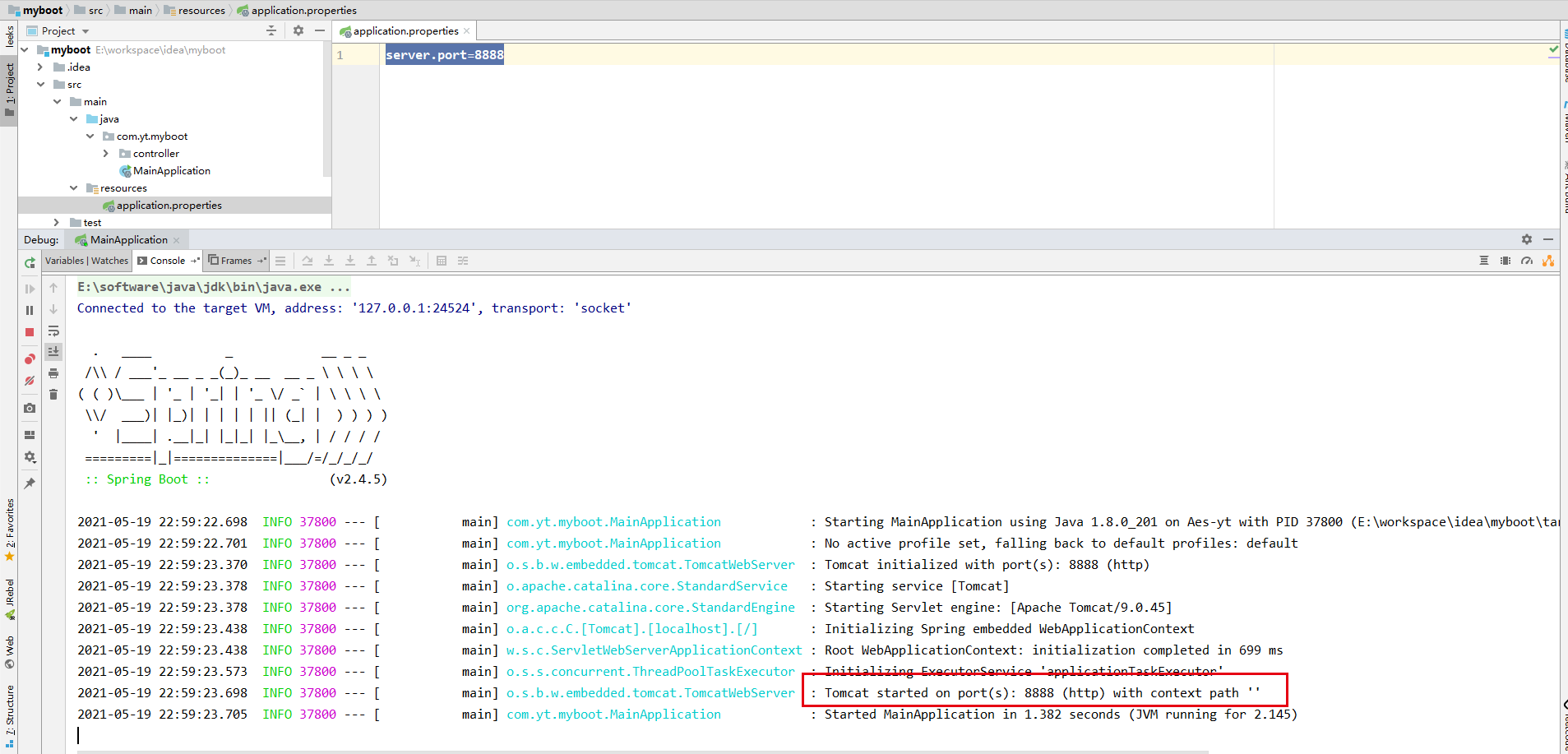Pause the running program
Screen dimensions: 1568x754
point(30,310)
